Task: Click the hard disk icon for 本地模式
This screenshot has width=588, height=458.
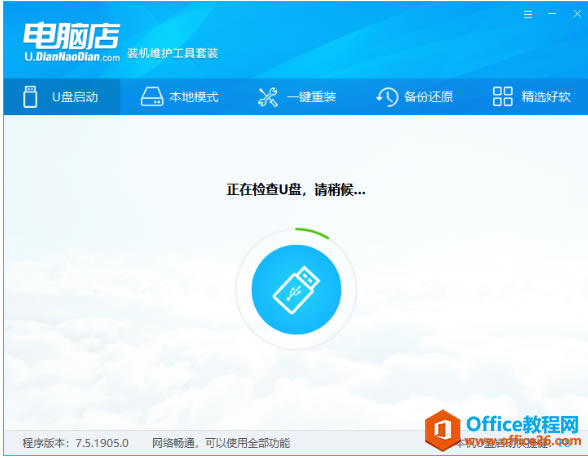Action: [x=152, y=97]
